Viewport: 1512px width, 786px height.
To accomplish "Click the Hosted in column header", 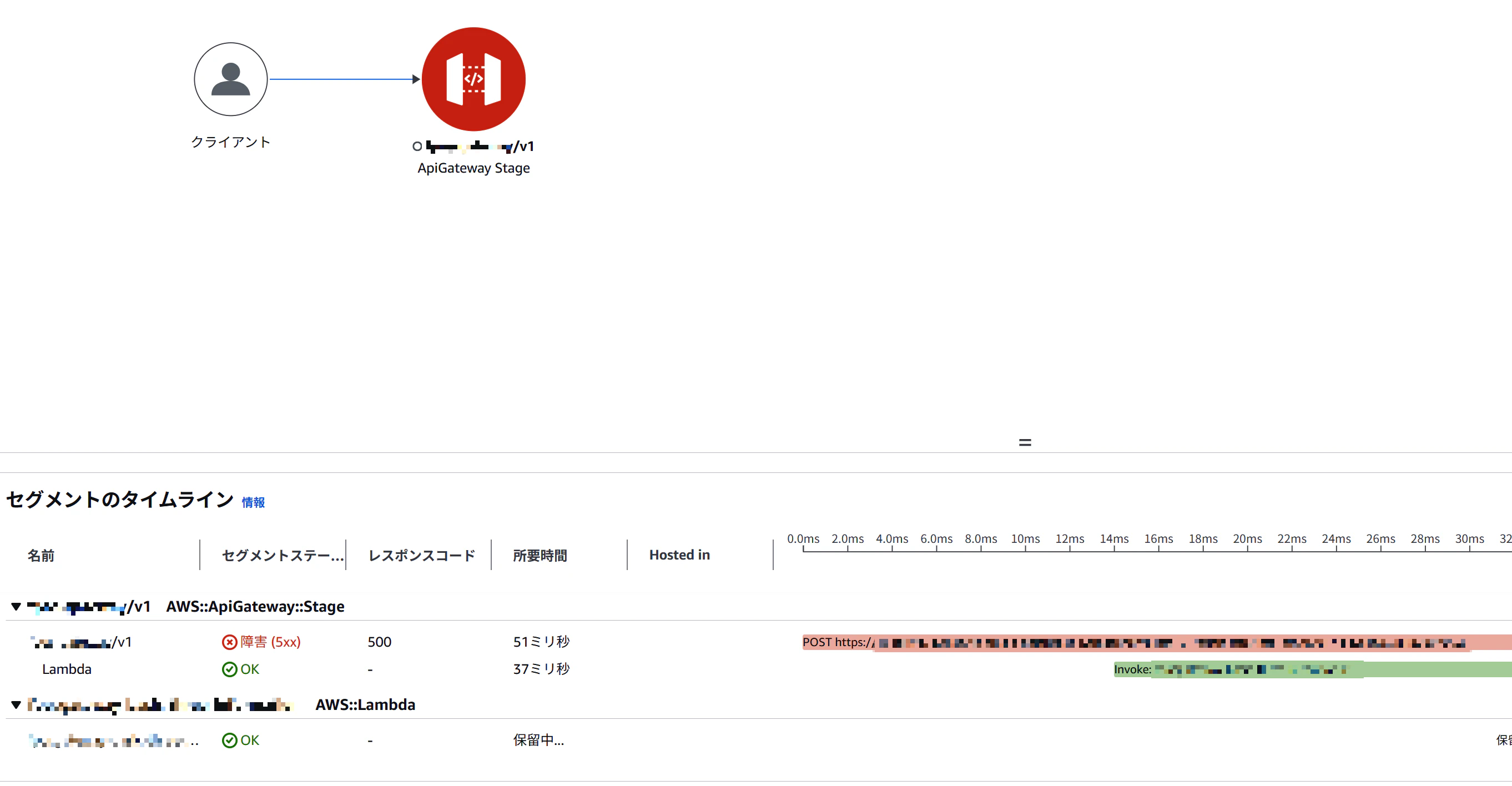I will point(679,555).
